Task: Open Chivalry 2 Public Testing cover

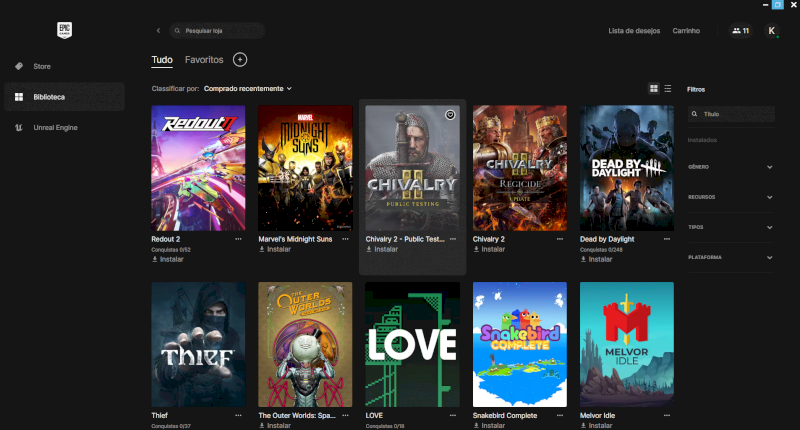Action: pyautogui.click(x=412, y=168)
